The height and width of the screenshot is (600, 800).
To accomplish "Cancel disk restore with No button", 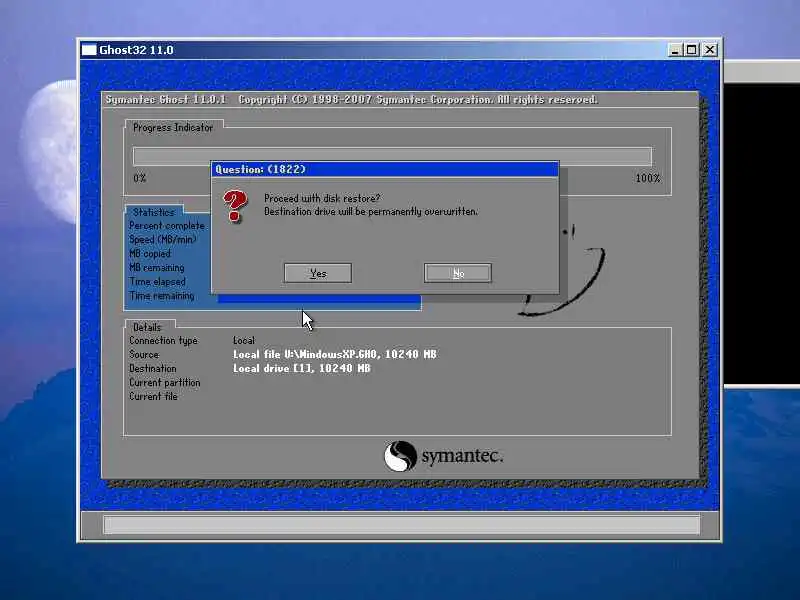I will click(x=458, y=273).
